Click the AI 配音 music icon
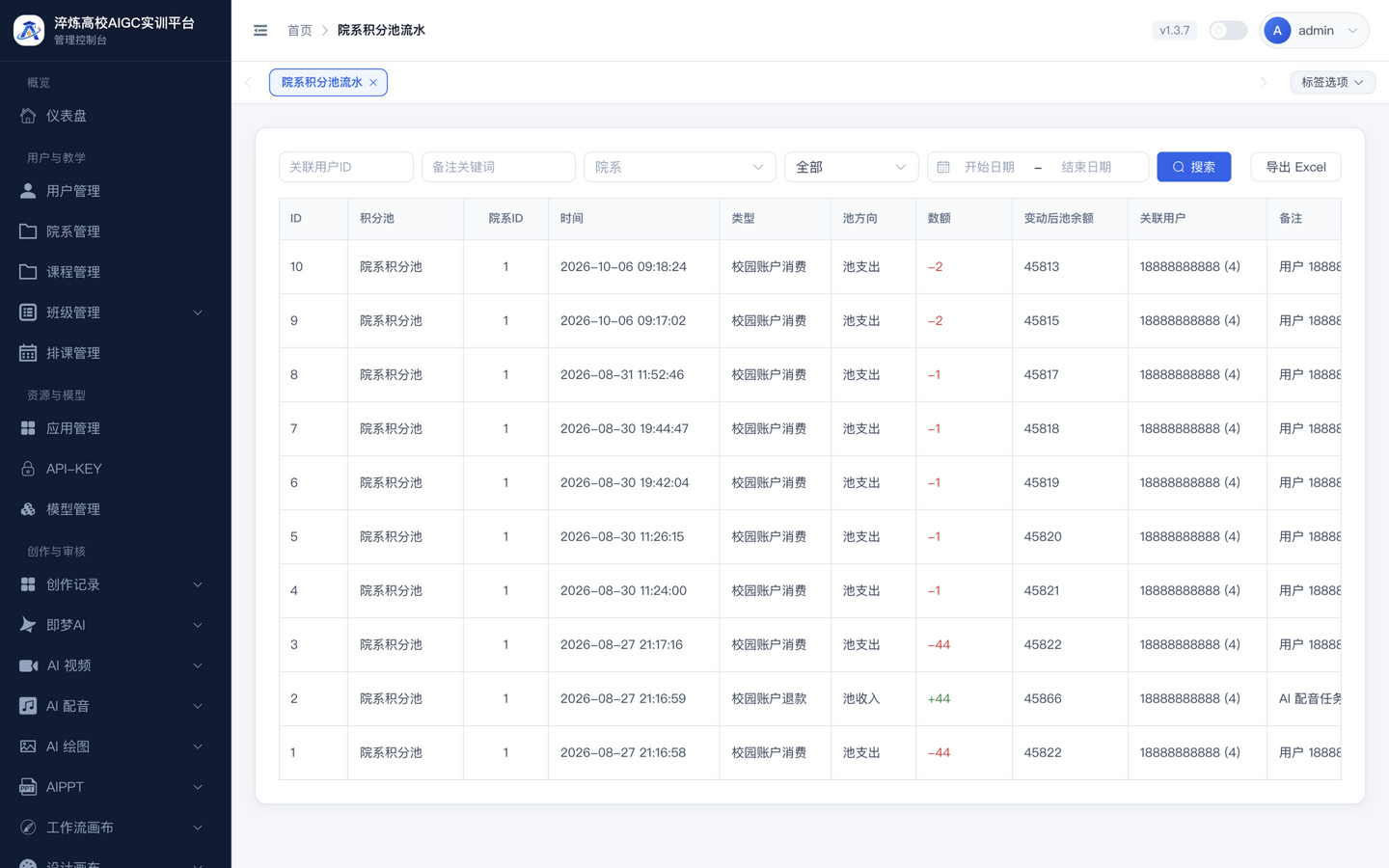 point(28,706)
